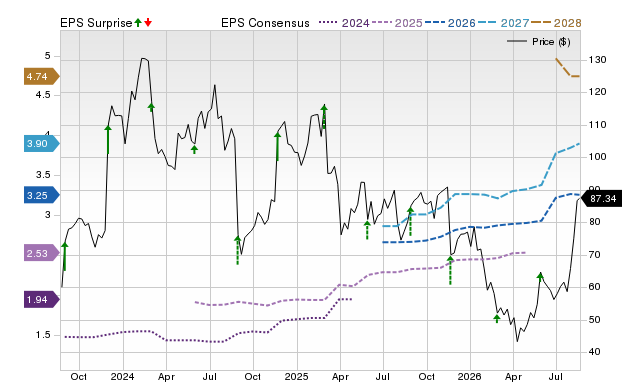
Task: Click the 130 label on the price axis
Action: pos(597,60)
